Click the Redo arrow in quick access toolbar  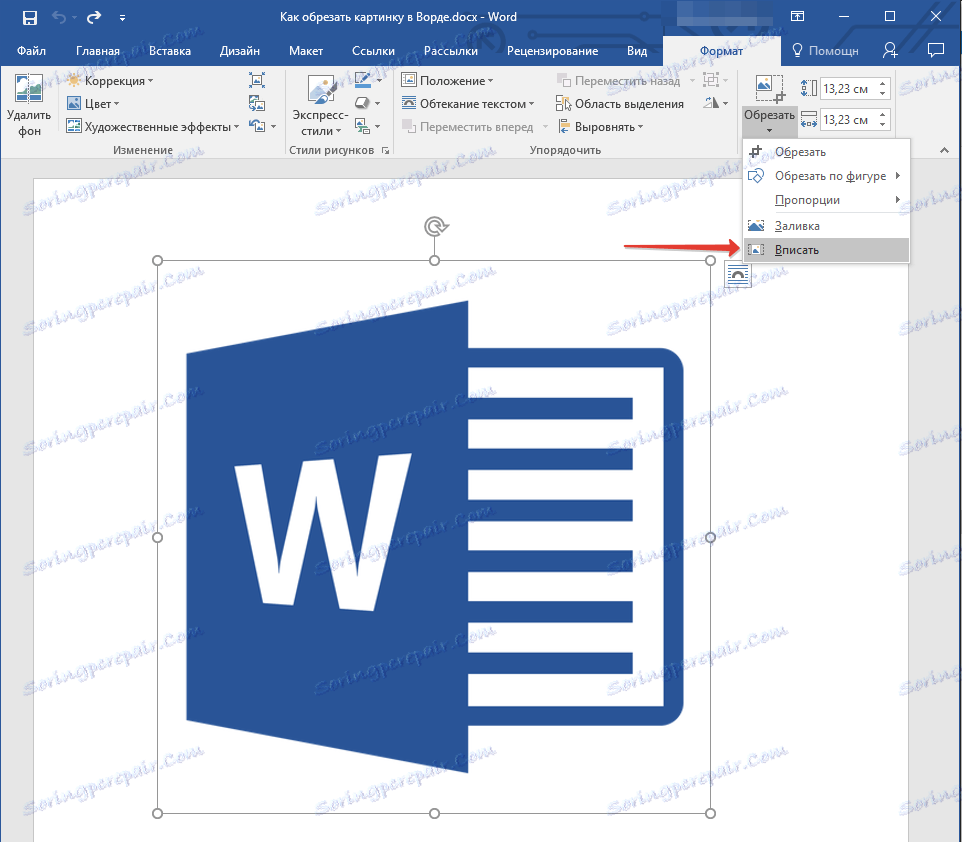pos(93,17)
